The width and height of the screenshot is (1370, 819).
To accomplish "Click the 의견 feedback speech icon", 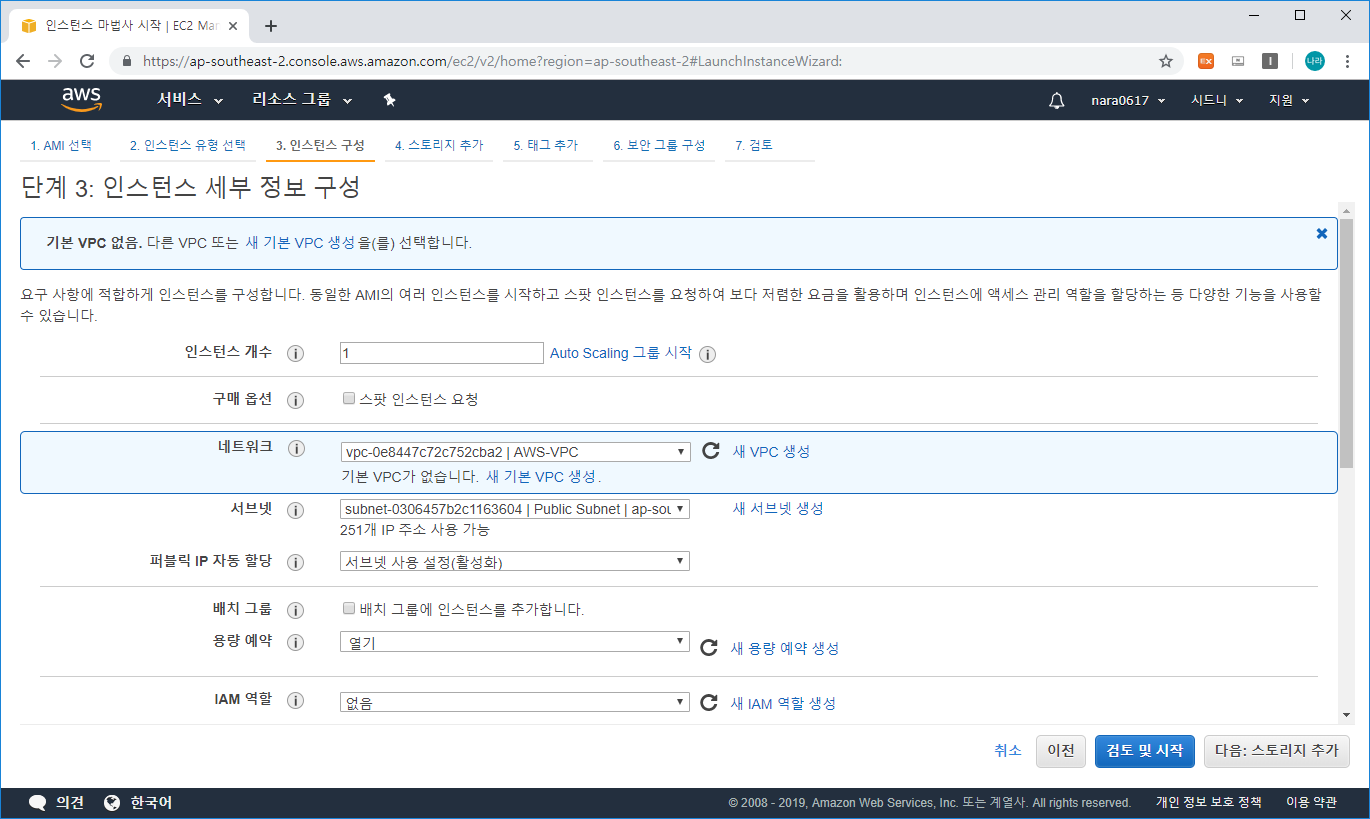I will [38, 802].
